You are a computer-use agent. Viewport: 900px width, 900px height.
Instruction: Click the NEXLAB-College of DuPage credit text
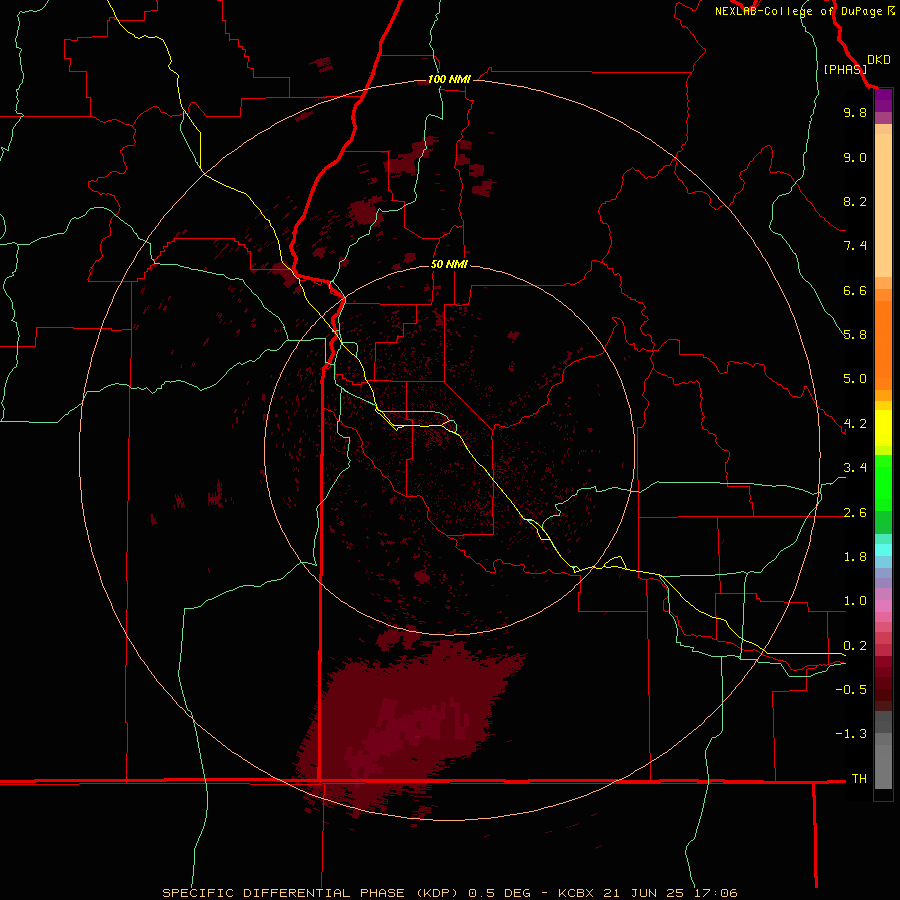tap(798, 11)
